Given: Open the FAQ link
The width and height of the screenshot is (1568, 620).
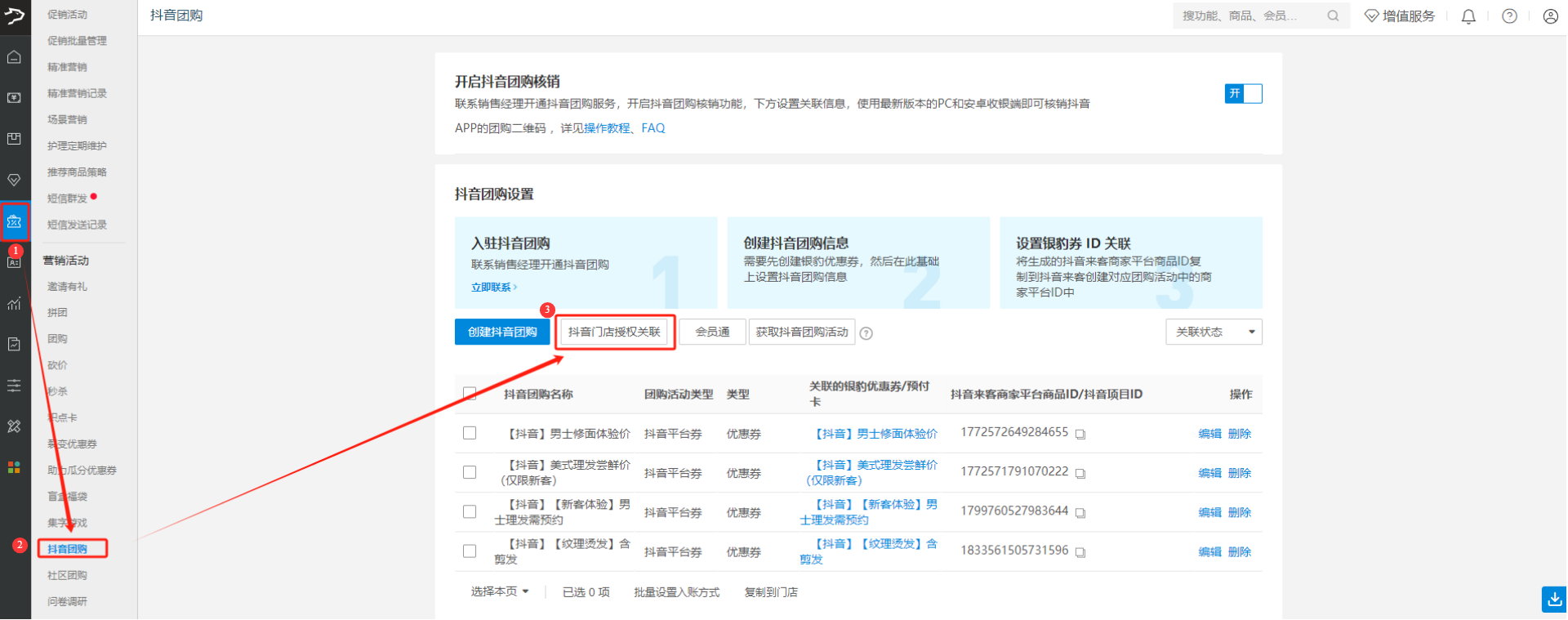Looking at the screenshot, I should (x=653, y=128).
